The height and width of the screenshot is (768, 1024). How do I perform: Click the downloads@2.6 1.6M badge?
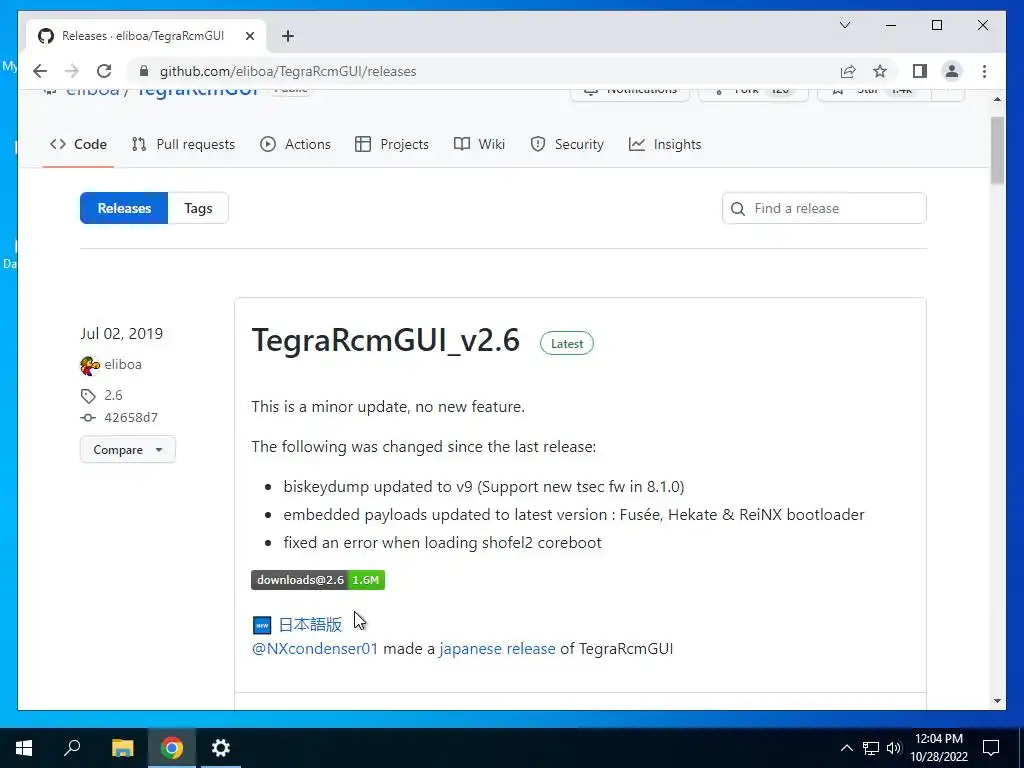318,580
